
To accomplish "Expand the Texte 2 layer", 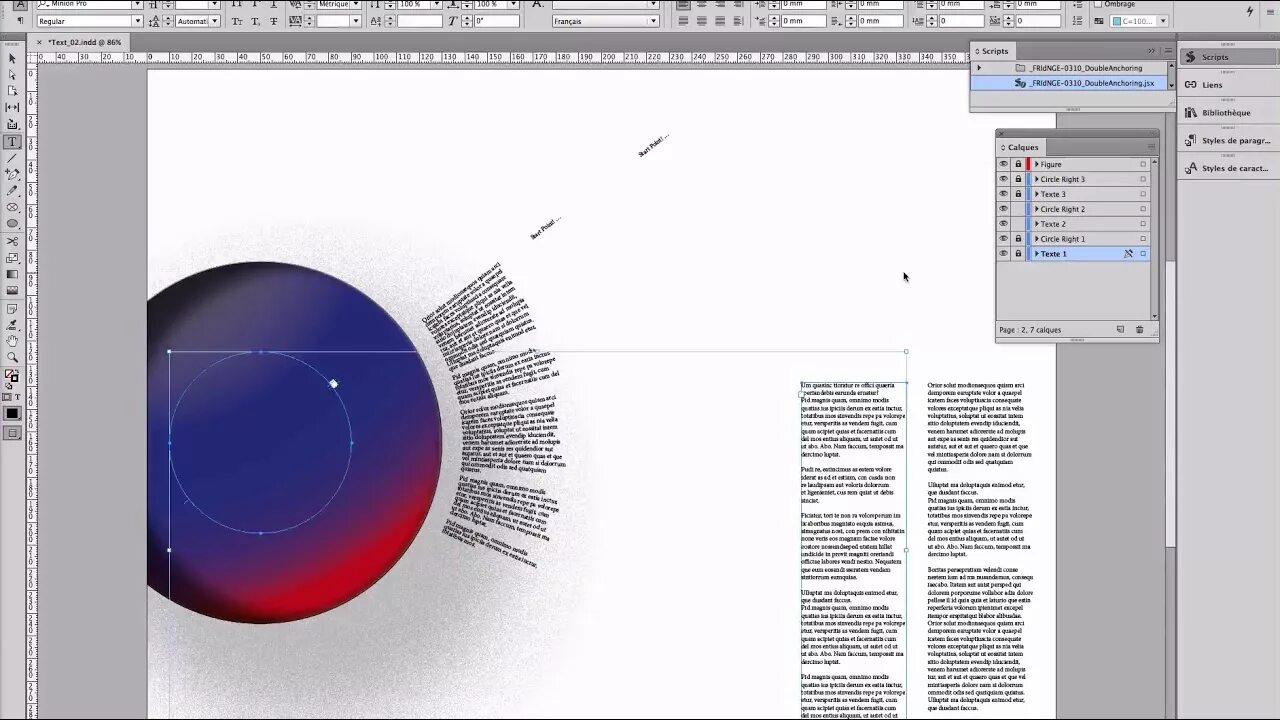I will 1036,224.
